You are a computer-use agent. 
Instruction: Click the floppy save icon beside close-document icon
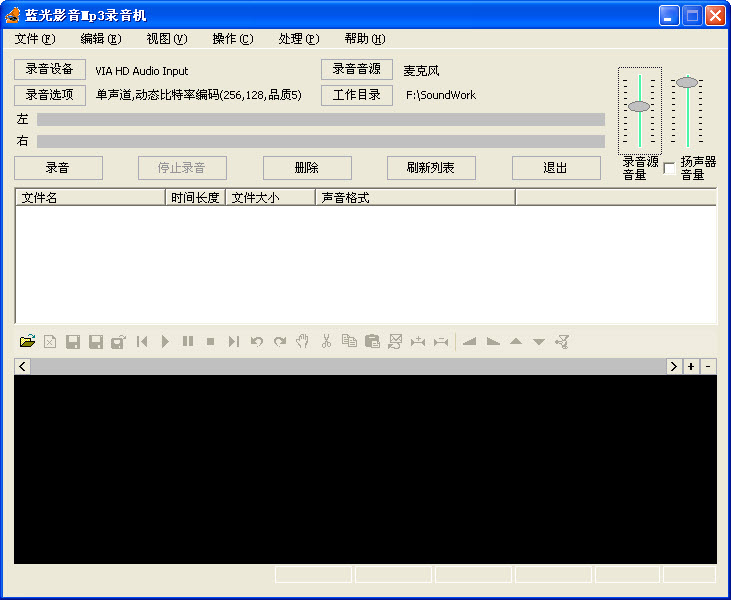click(x=73, y=342)
